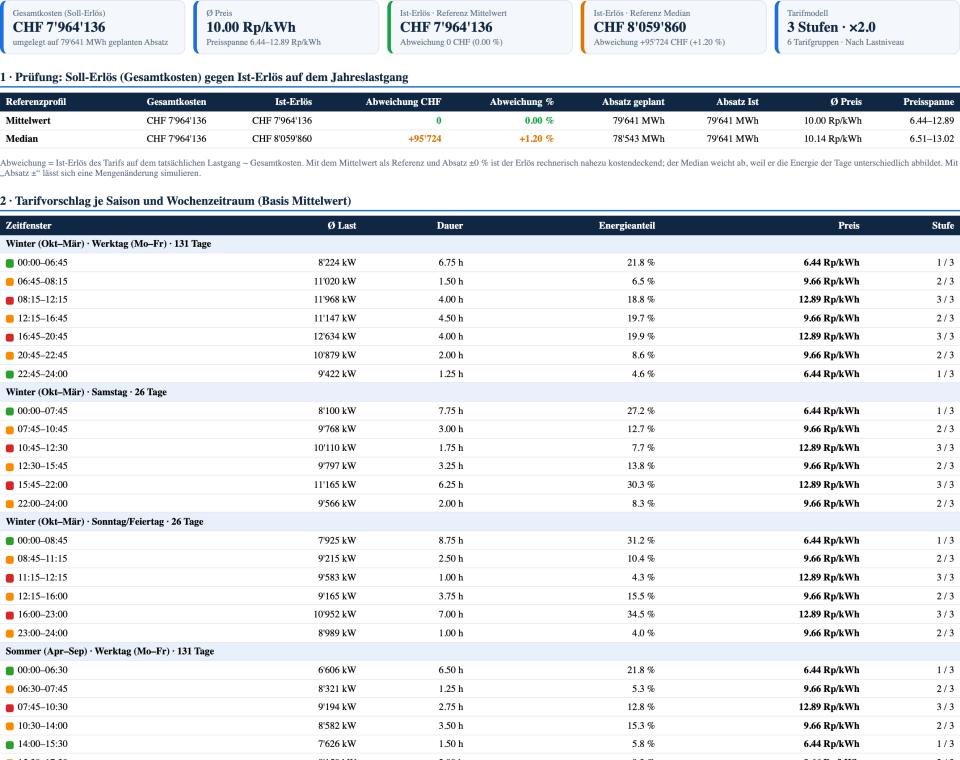This screenshot has width=960, height=760.
Task: Click the Zeitfenster column header
Action: [29, 225]
